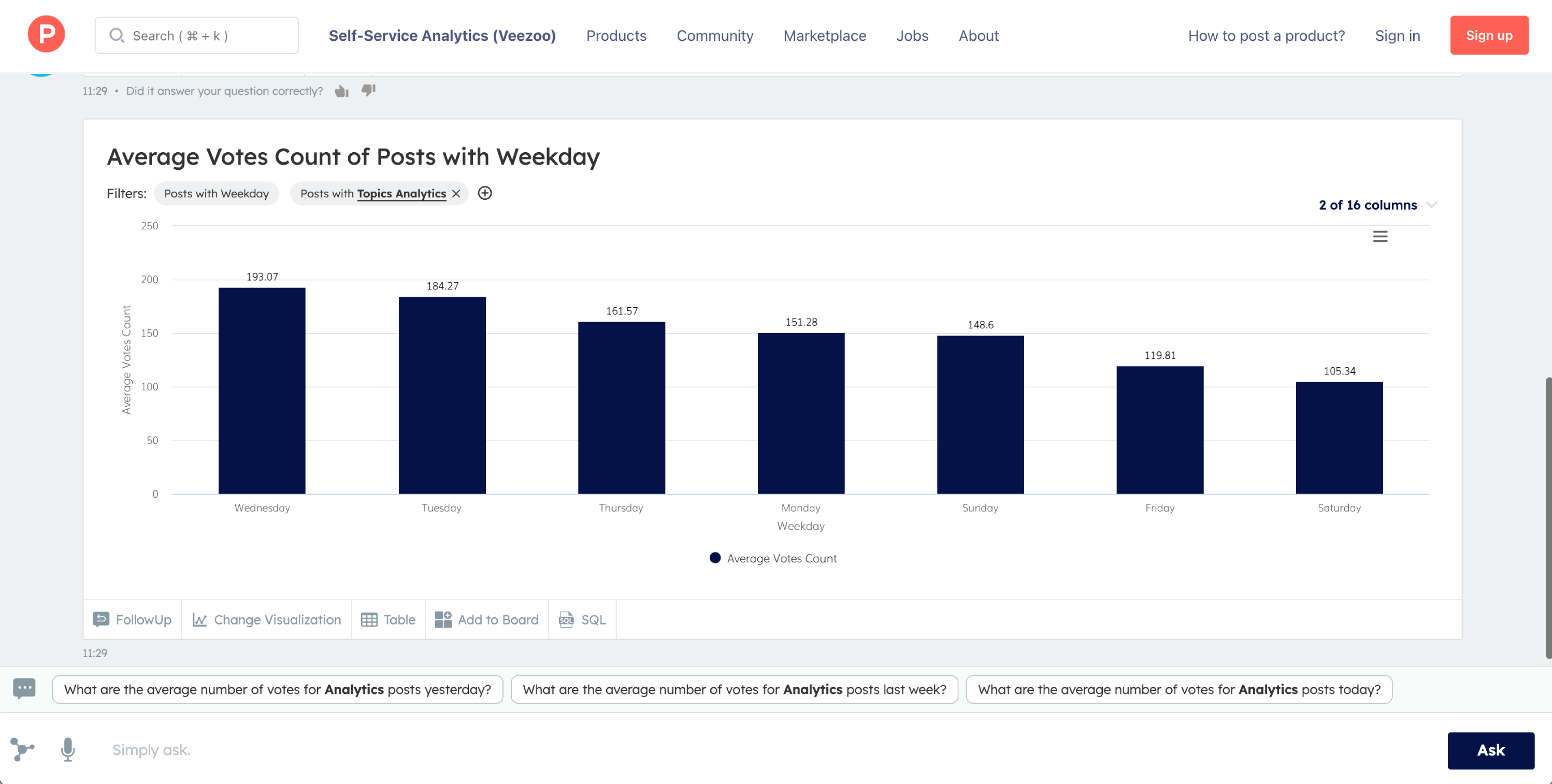The width and height of the screenshot is (1552, 784).
Task: Click the page vertical scrollbar
Action: click(1548, 518)
